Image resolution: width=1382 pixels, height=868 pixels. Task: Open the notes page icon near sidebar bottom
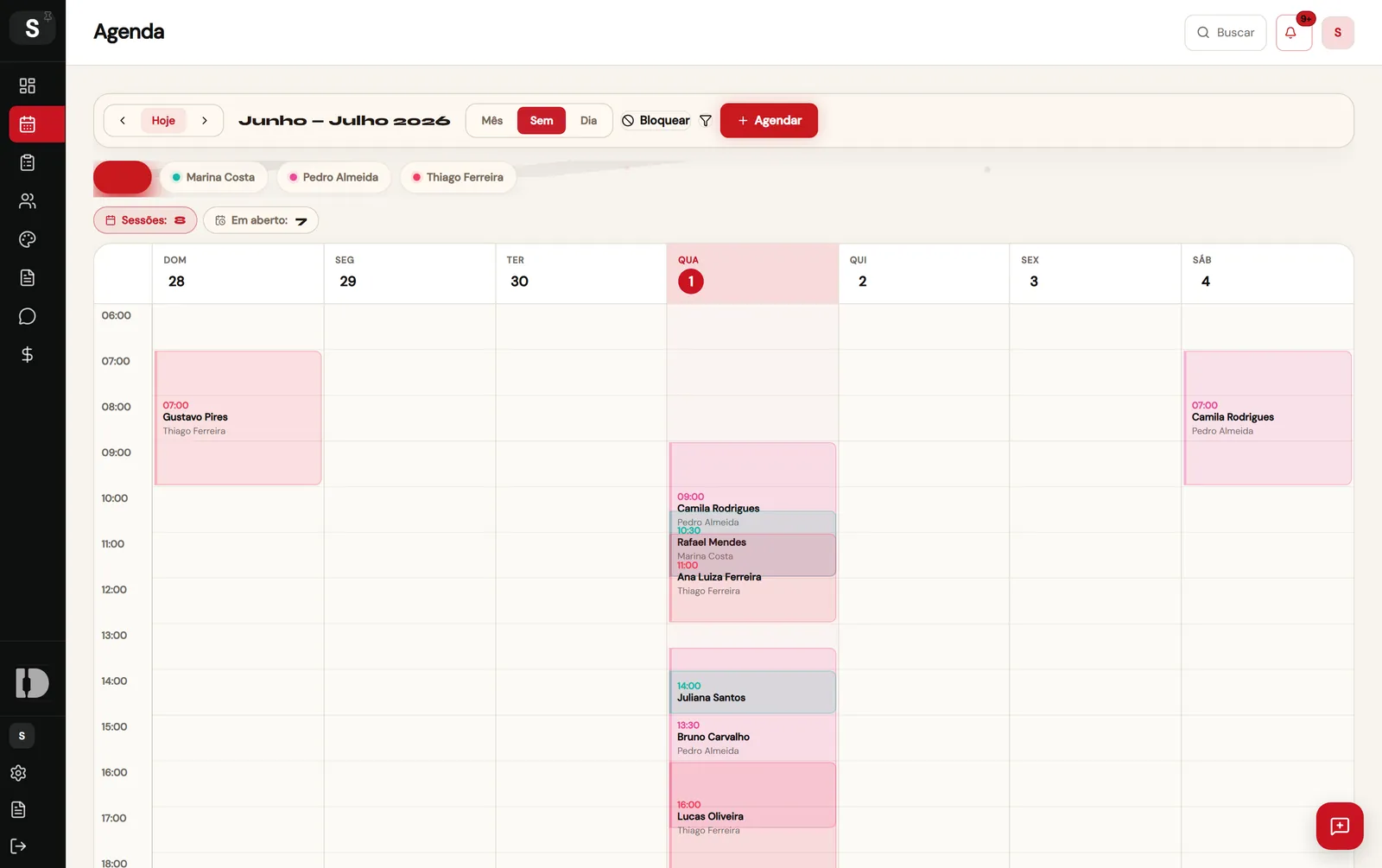pos(18,809)
